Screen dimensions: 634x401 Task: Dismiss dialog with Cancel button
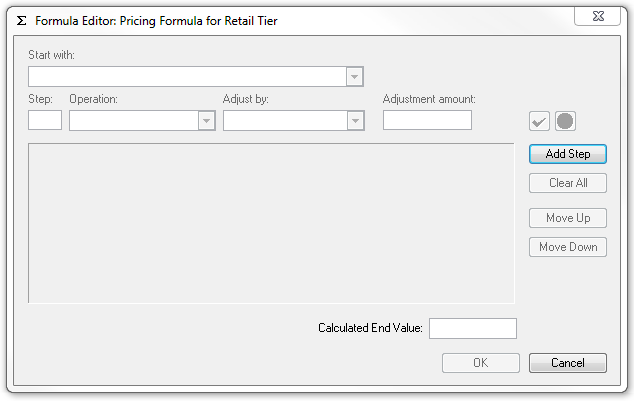pos(568,363)
